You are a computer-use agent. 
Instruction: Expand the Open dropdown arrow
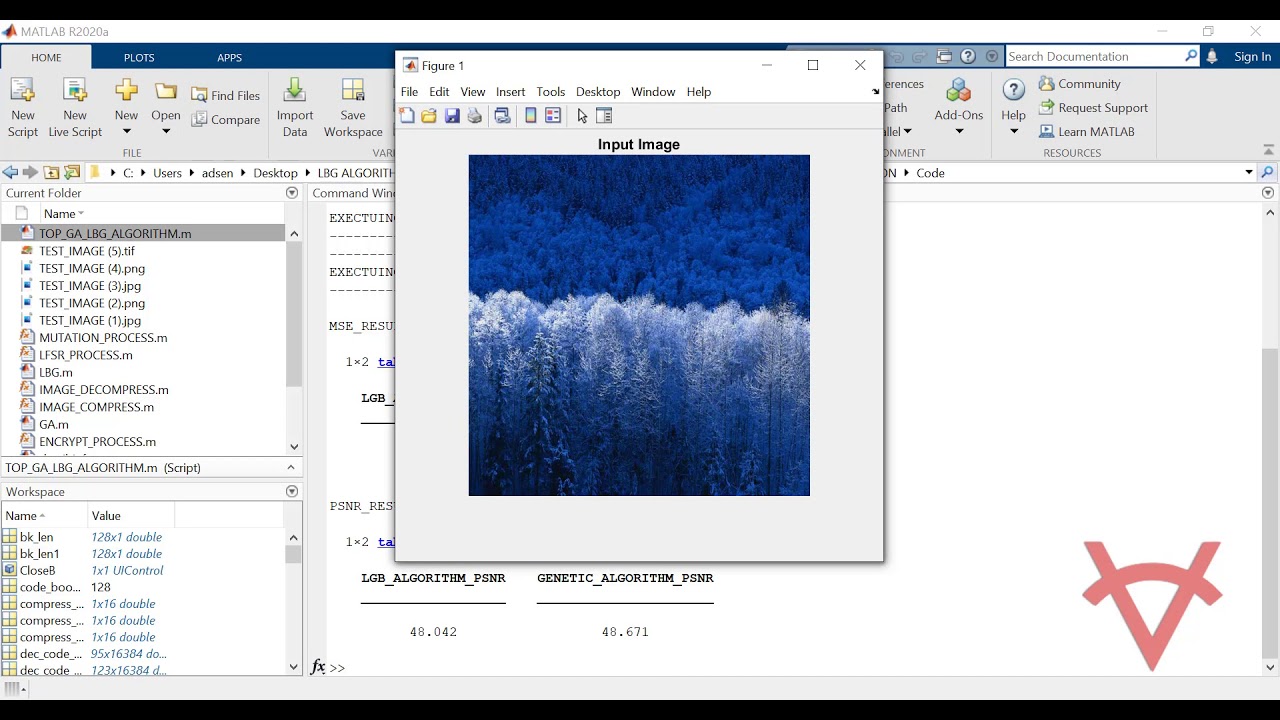click(166, 131)
